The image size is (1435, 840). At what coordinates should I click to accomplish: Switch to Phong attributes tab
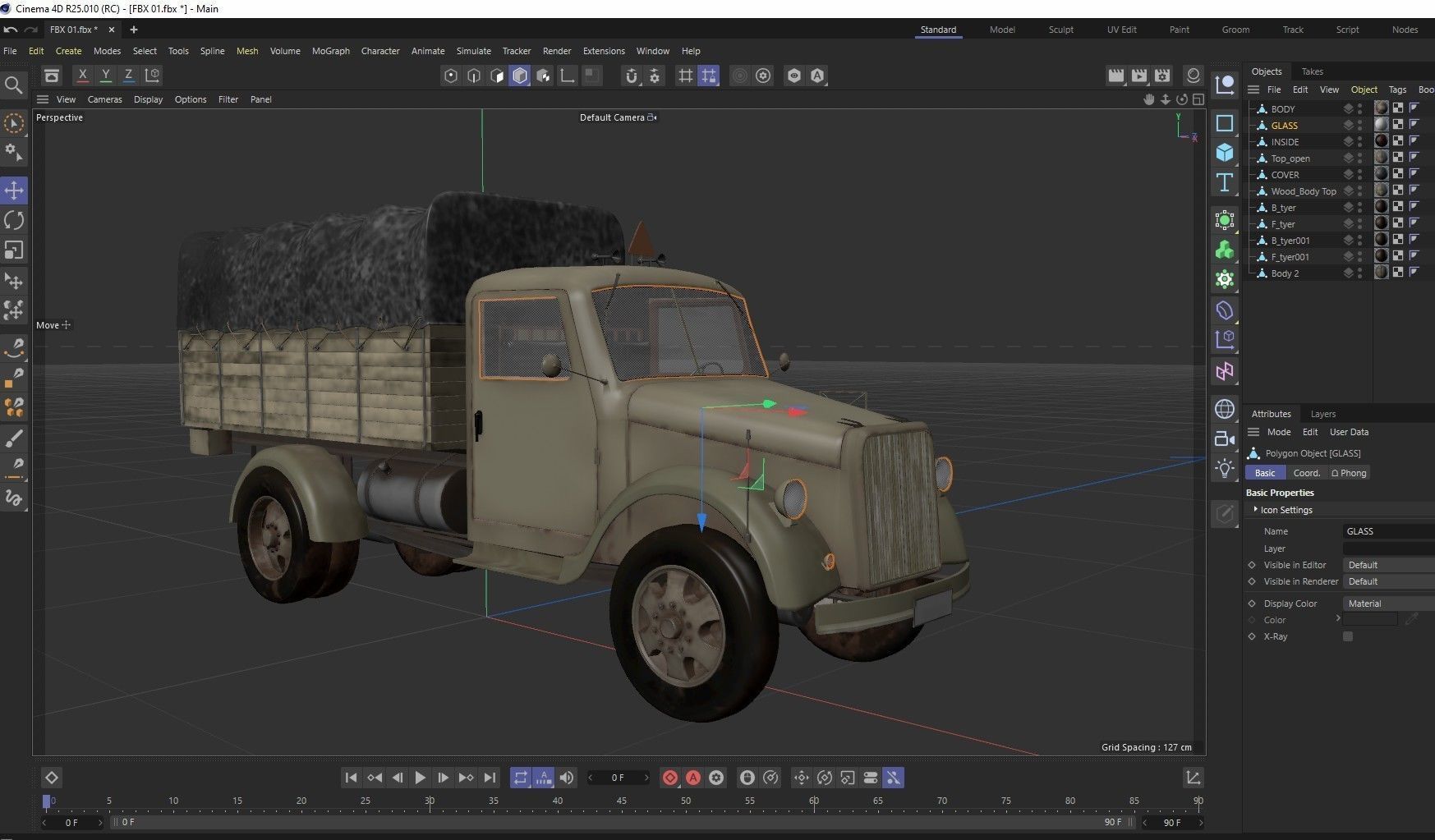click(1349, 473)
